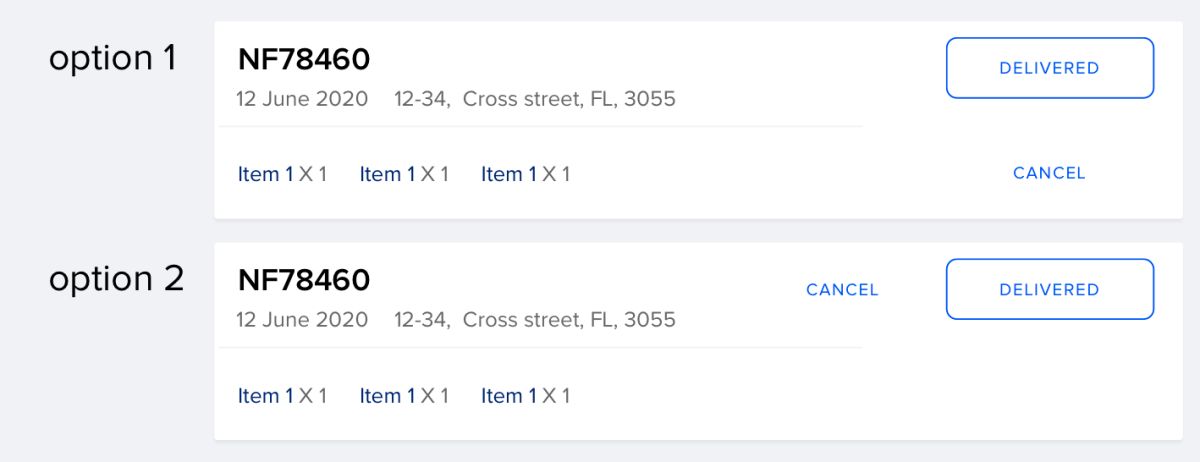Click the divider line in option 2 card

click(x=540, y=348)
